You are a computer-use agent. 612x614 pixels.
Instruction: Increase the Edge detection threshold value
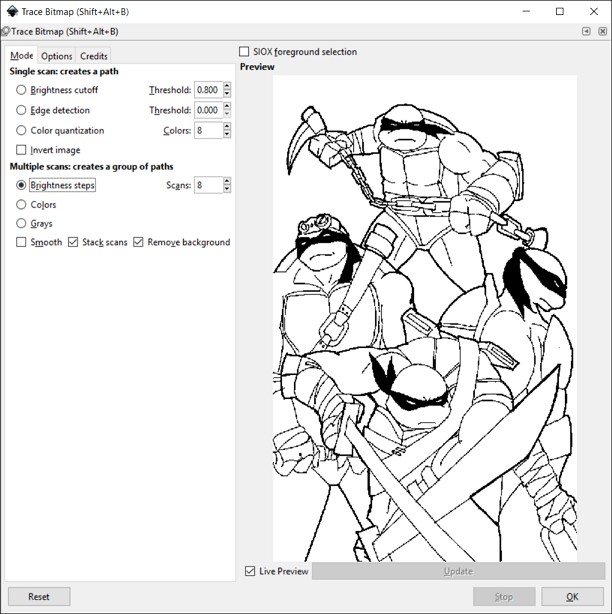(x=227, y=106)
